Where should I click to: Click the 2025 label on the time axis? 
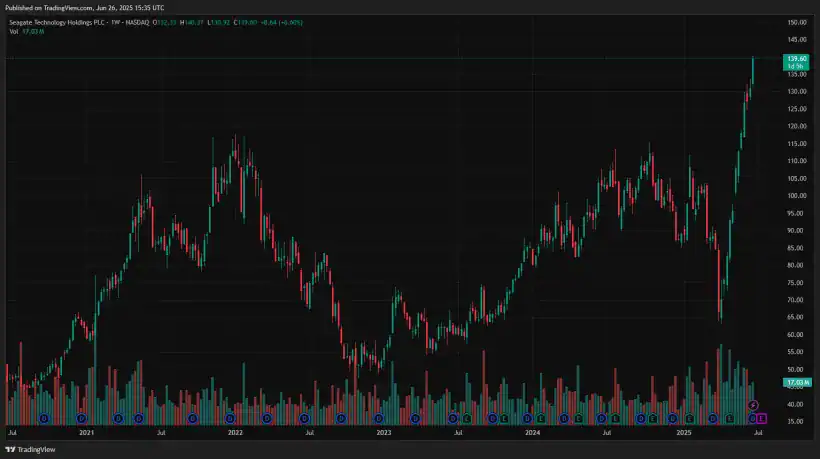[x=683, y=433]
